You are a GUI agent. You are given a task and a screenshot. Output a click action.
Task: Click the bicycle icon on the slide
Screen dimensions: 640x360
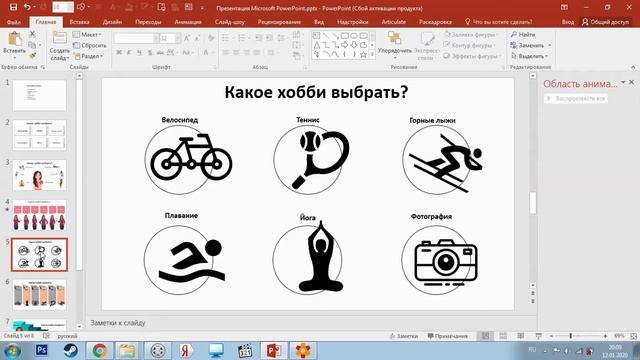pos(191,158)
